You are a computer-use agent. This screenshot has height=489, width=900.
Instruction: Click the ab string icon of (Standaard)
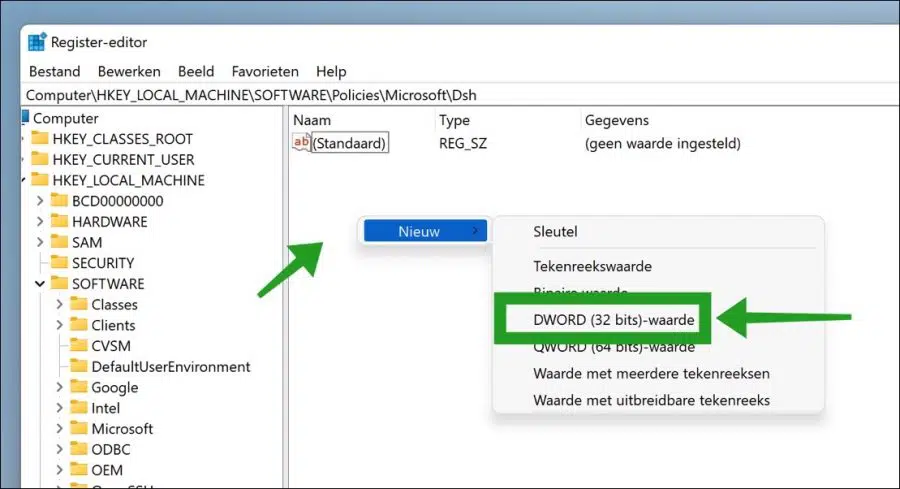tap(301, 142)
